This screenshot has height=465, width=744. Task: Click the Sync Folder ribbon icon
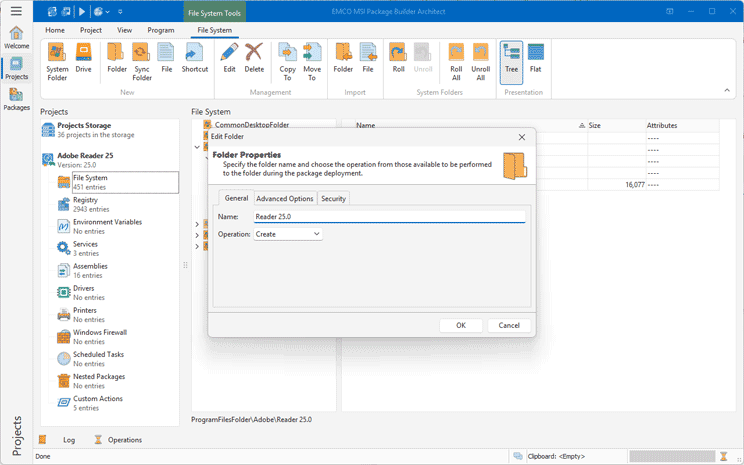(142, 59)
